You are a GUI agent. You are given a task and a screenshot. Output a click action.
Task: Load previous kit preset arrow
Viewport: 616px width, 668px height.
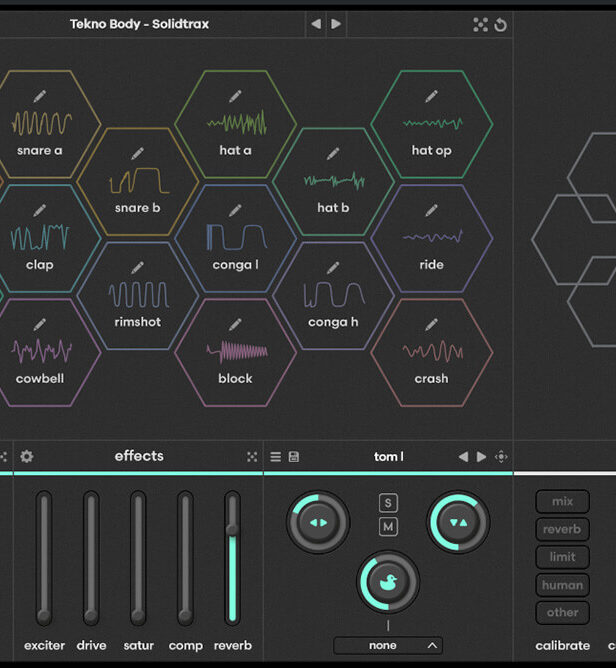pyautogui.click(x=316, y=24)
